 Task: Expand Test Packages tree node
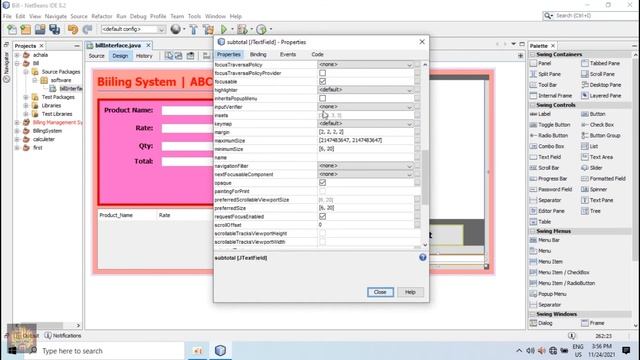coord(26,97)
